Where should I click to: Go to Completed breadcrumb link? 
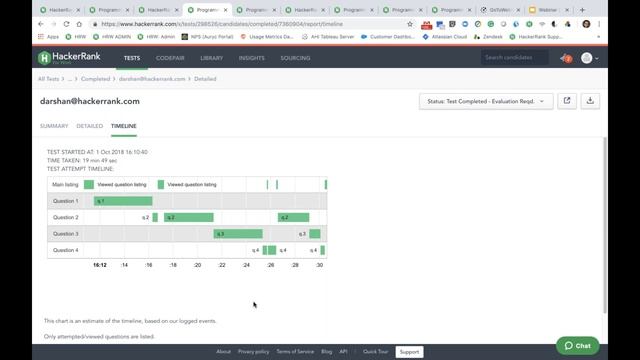point(95,79)
